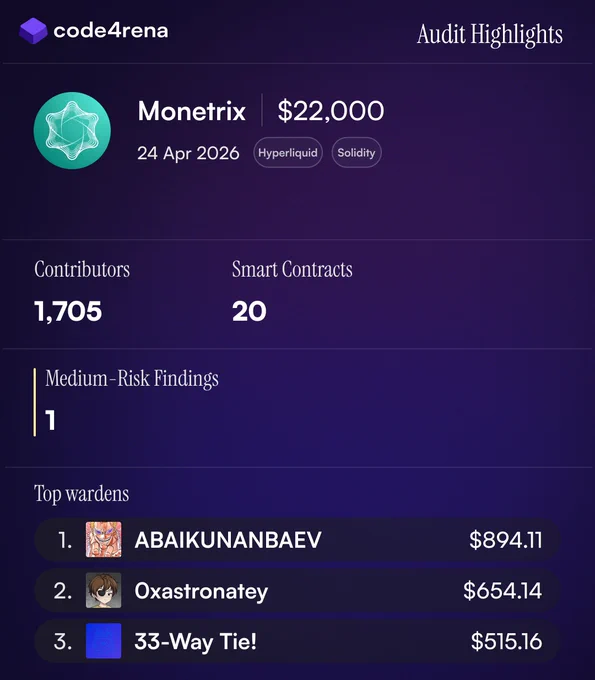
Task: Click the Top wardens heading
Action: pyautogui.click(x=82, y=494)
